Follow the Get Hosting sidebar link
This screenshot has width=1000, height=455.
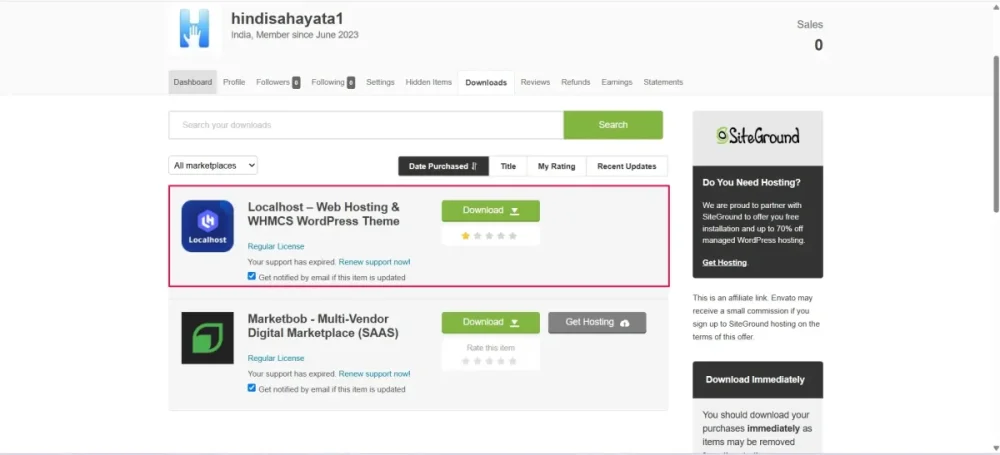pyautogui.click(x=724, y=262)
